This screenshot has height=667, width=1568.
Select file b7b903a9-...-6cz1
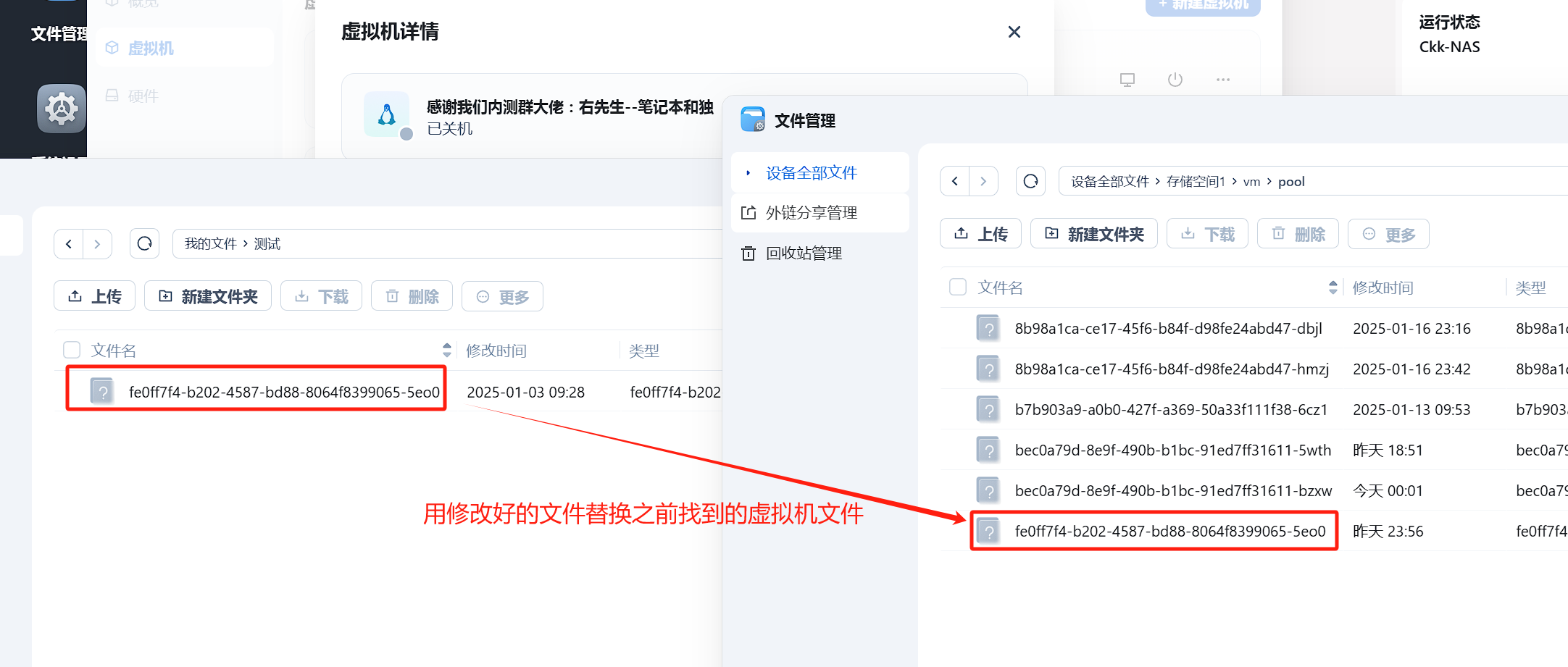(1171, 410)
